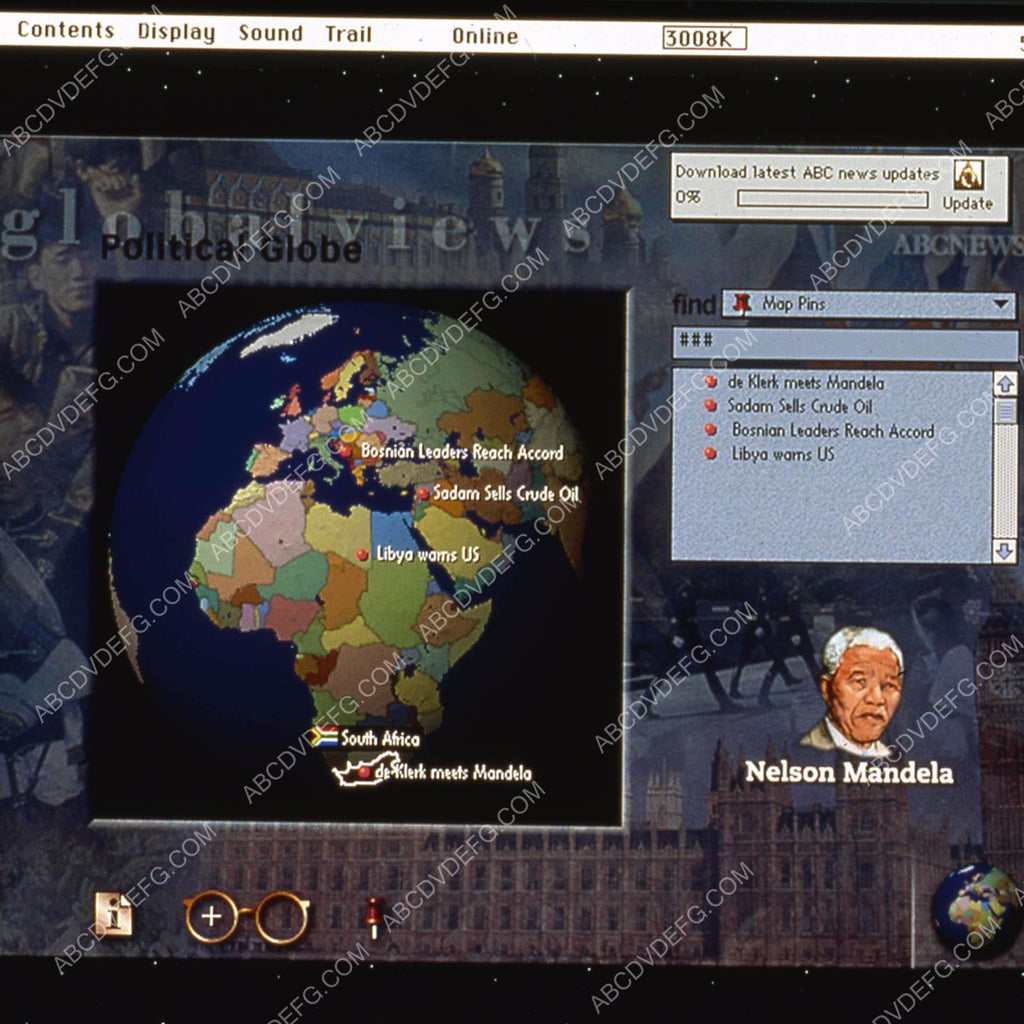Open the Sound menu
The height and width of the screenshot is (1024, 1024).
(x=270, y=33)
